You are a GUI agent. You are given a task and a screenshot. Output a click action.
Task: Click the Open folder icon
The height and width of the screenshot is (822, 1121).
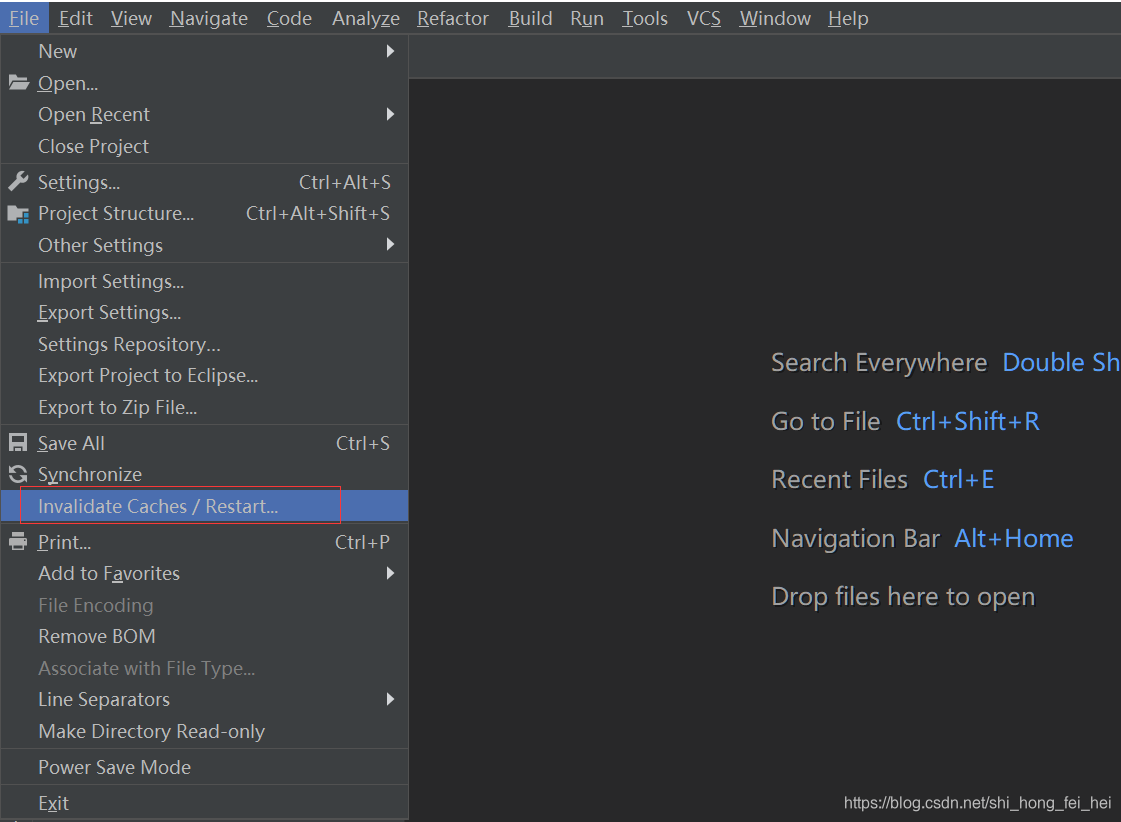coord(19,83)
